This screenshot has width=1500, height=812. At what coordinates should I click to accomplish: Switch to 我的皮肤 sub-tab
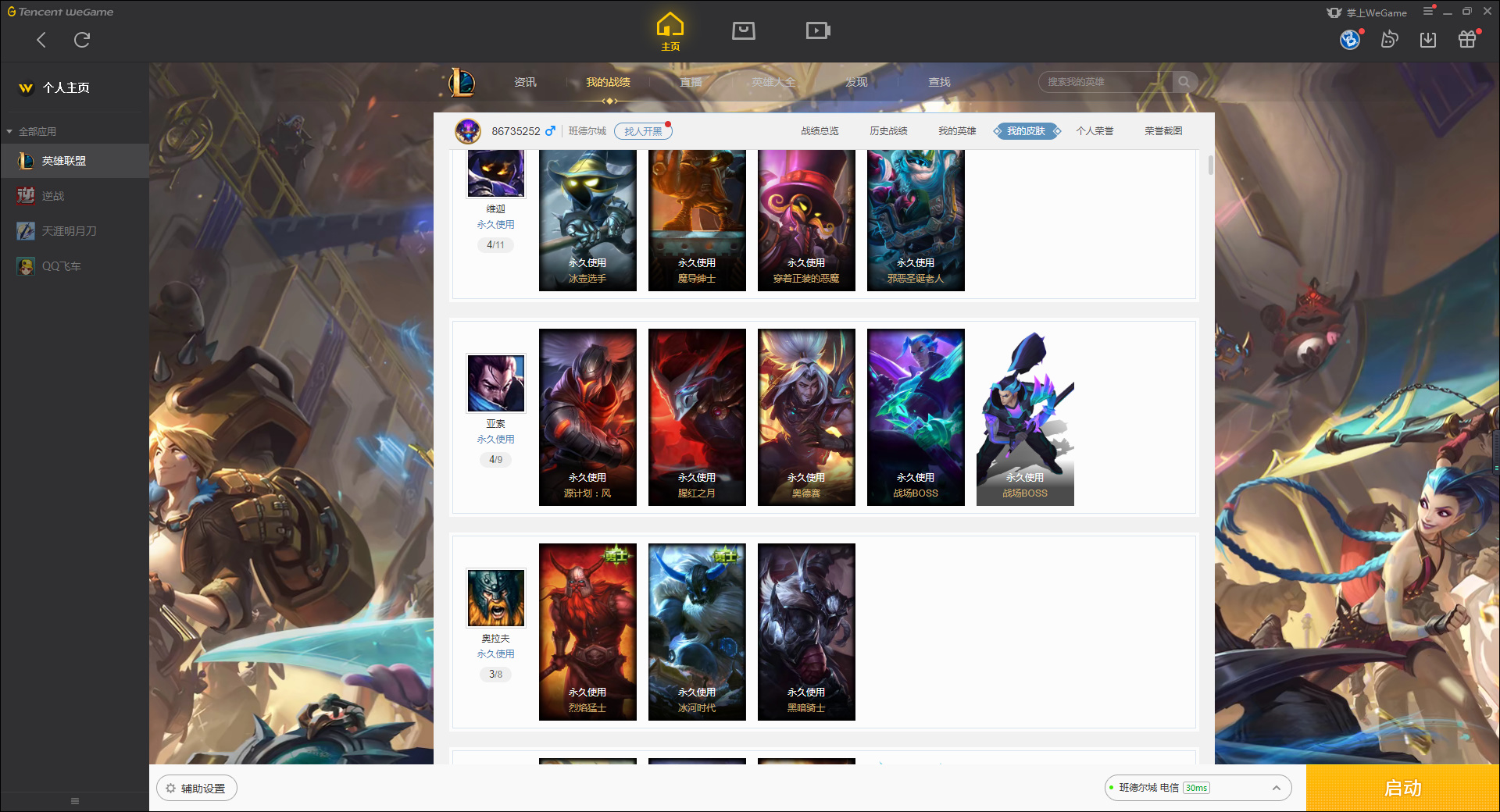click(x=1026, y=131)
